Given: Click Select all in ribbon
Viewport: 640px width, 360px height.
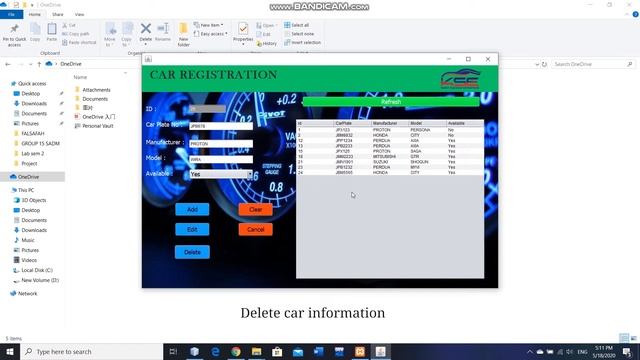Looking at the screenshot, I should 297,25.
